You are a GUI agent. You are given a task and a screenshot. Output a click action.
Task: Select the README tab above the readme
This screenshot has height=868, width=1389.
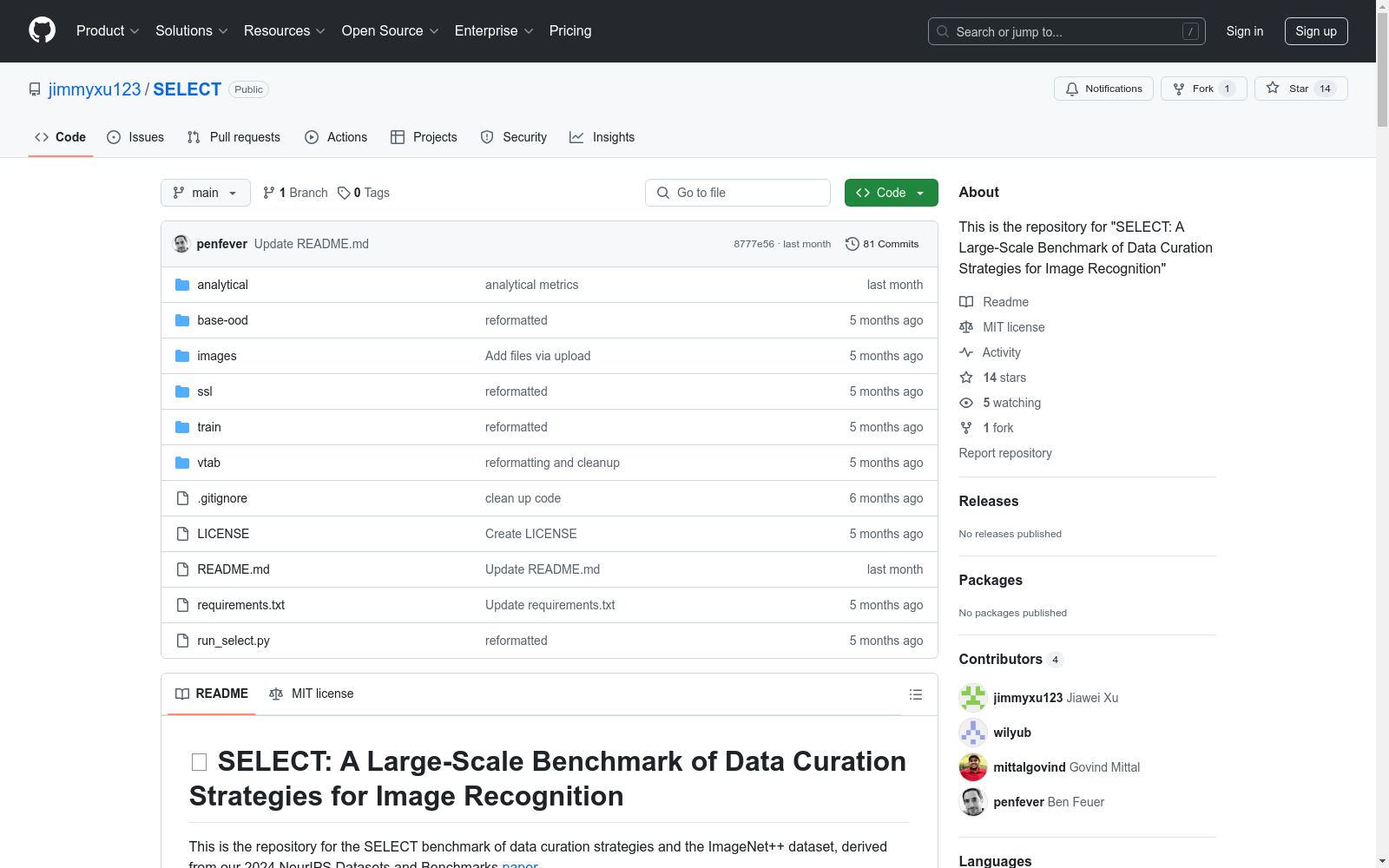tap(212, 694)
